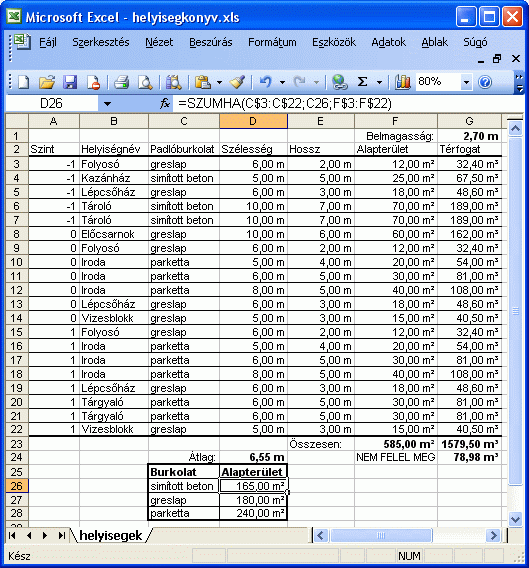Click in the formula bar SZUMHA formula
This screenshot has height=568, width=529.
click(285, 104)
